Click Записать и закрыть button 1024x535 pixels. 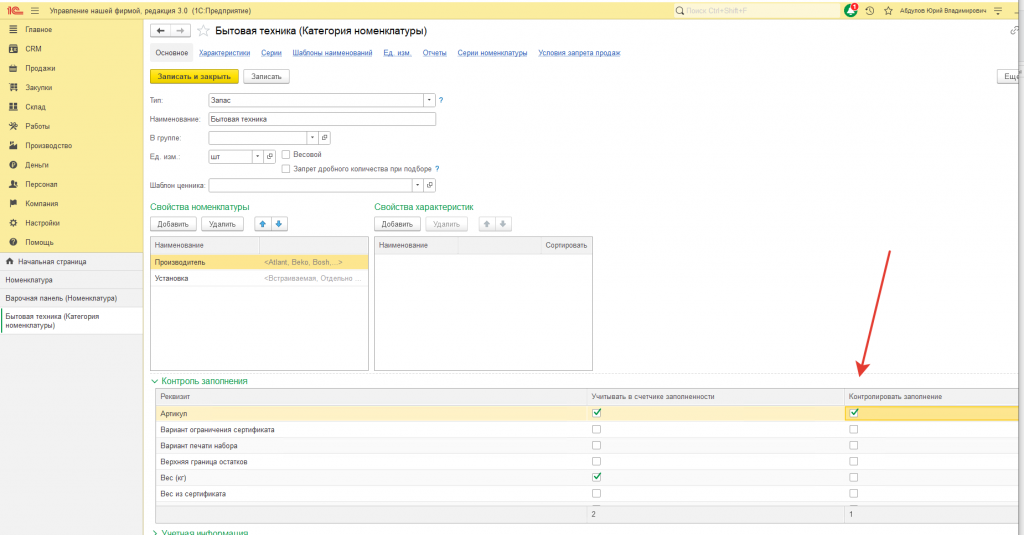pyautogui.click(x=194, y=76)
